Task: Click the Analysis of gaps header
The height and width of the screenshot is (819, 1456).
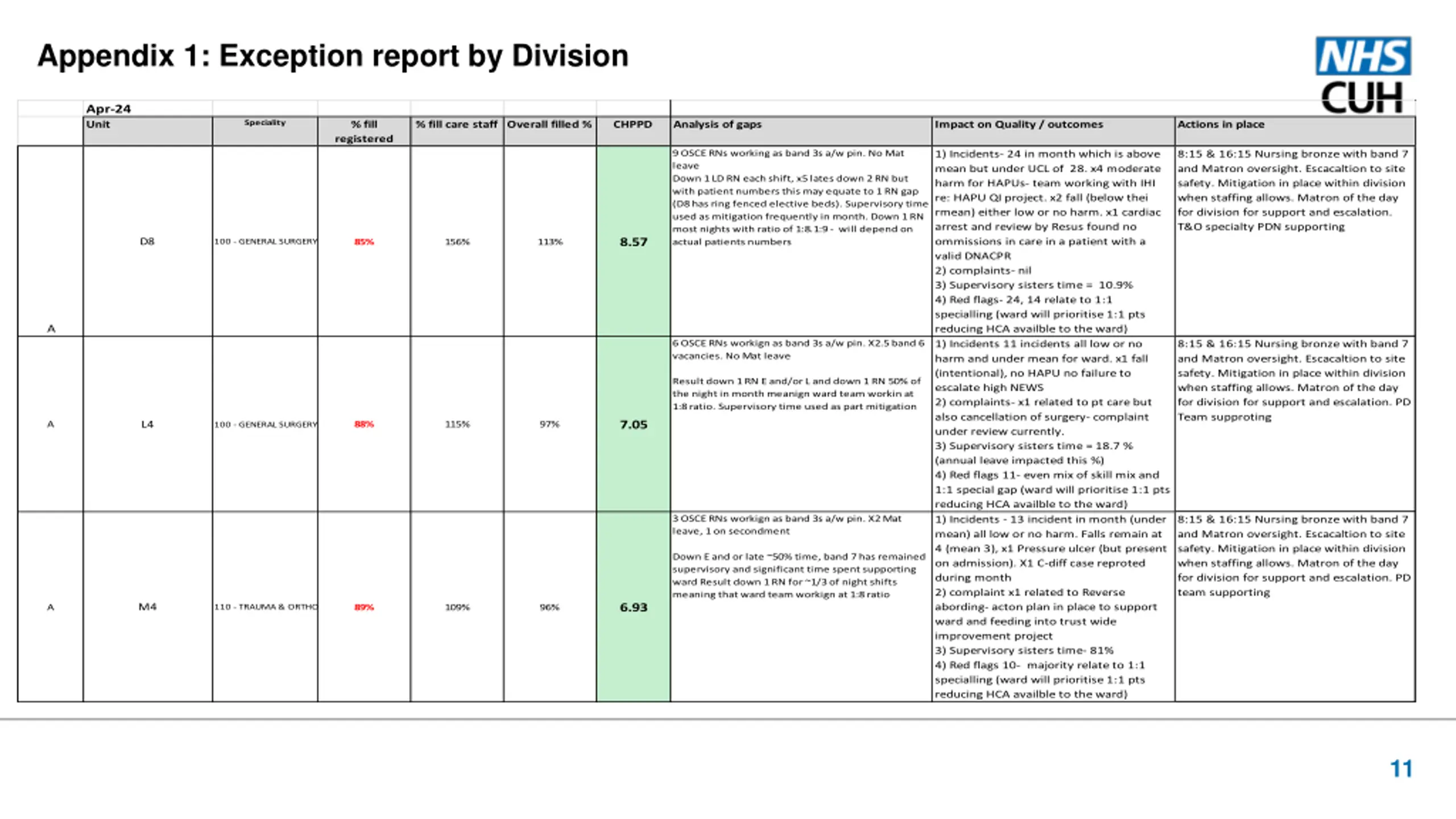Action: 717,125
